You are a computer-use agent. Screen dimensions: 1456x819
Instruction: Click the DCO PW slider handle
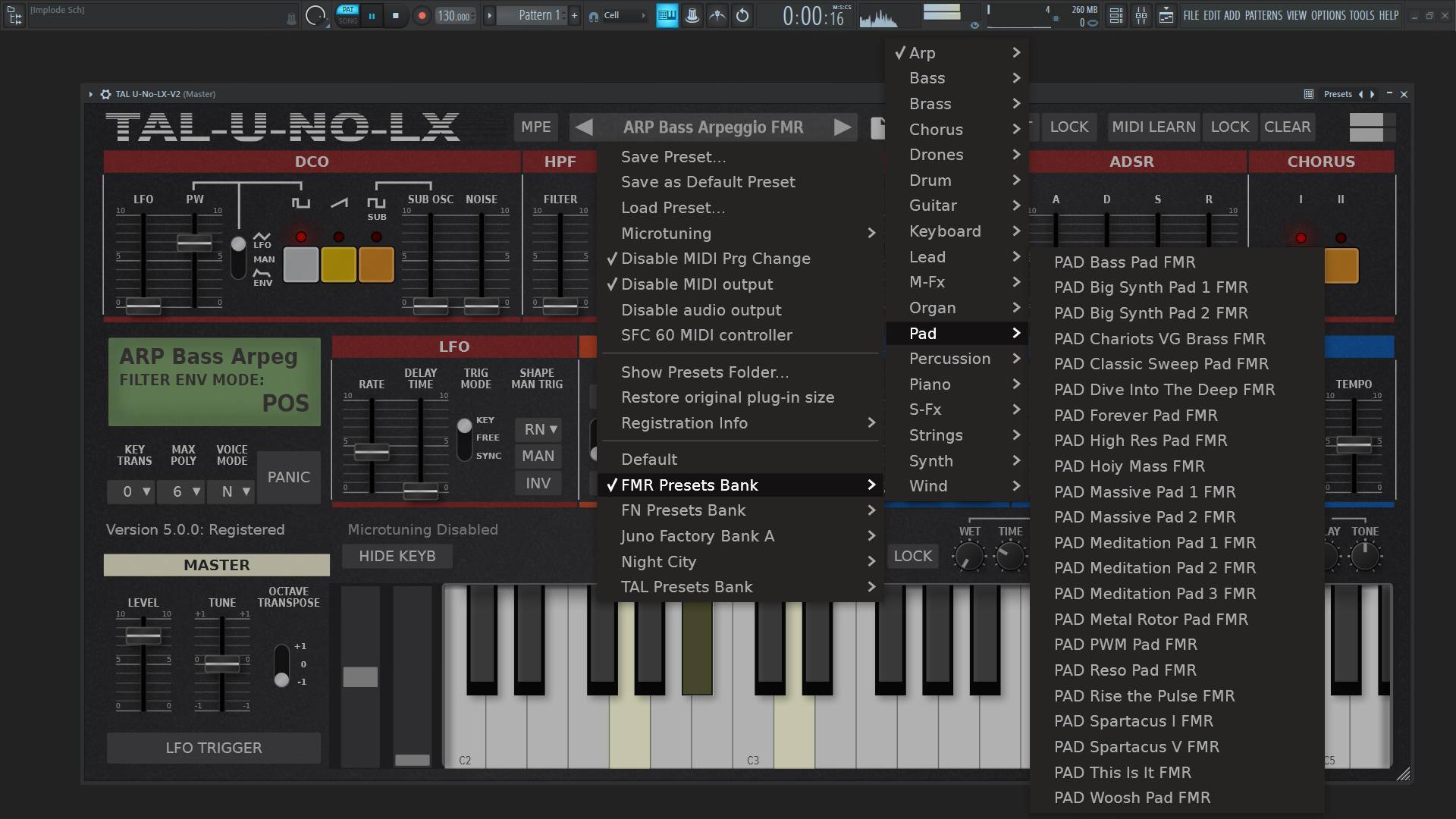click(x=195, y=243)
